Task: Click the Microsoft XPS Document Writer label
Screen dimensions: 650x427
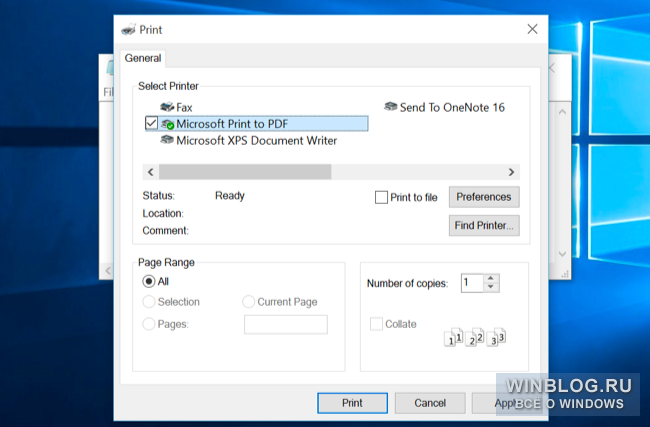Action: click(x=257, y=141)
